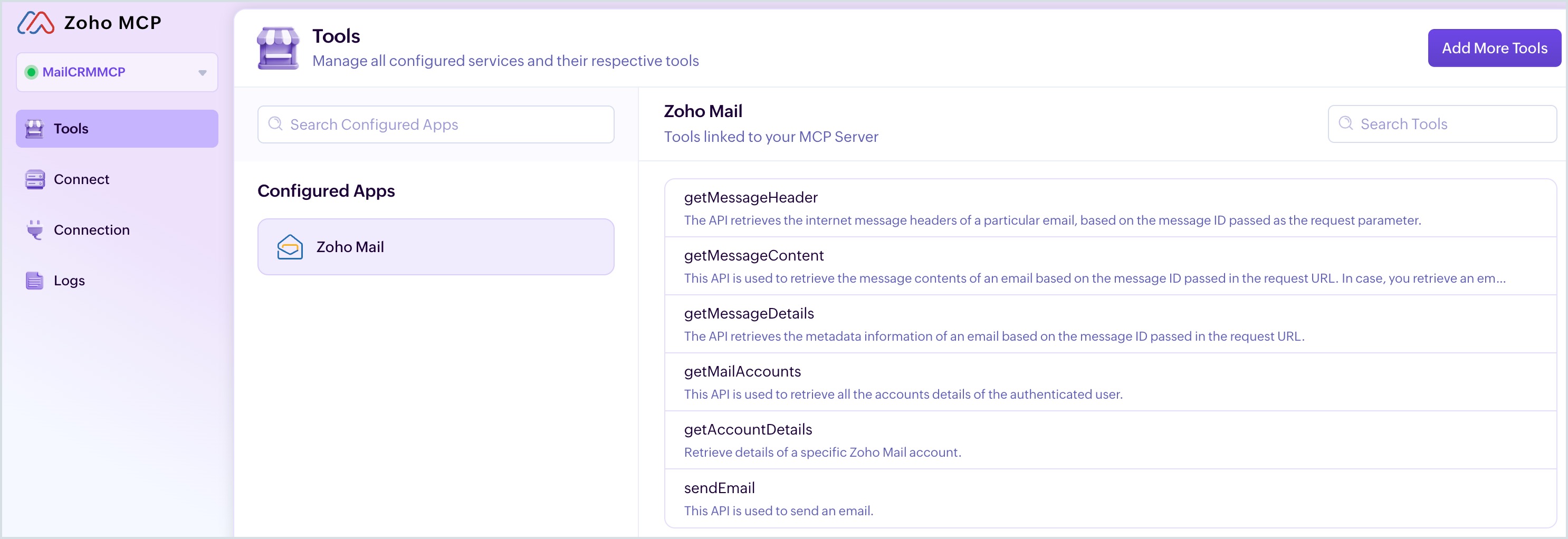Click the 'Zoho MCP' brand title
The width and height of the screenshot is (1568, 539).
click(112, 23)
